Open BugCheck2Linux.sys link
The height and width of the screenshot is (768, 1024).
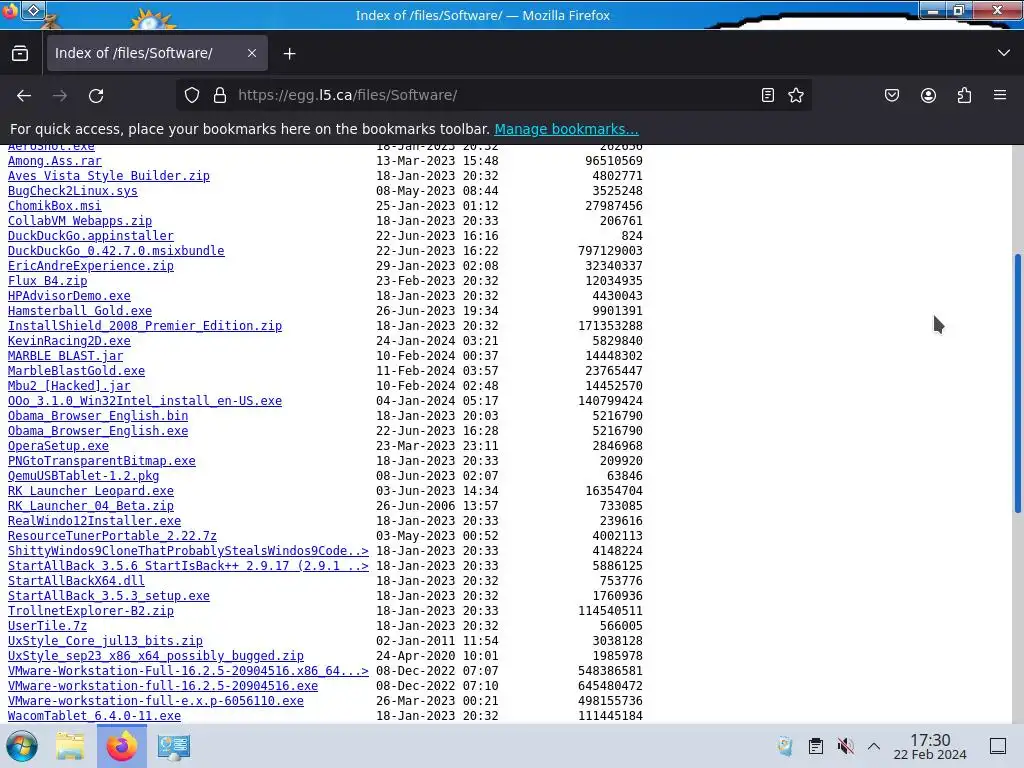[x=72, y=191]
